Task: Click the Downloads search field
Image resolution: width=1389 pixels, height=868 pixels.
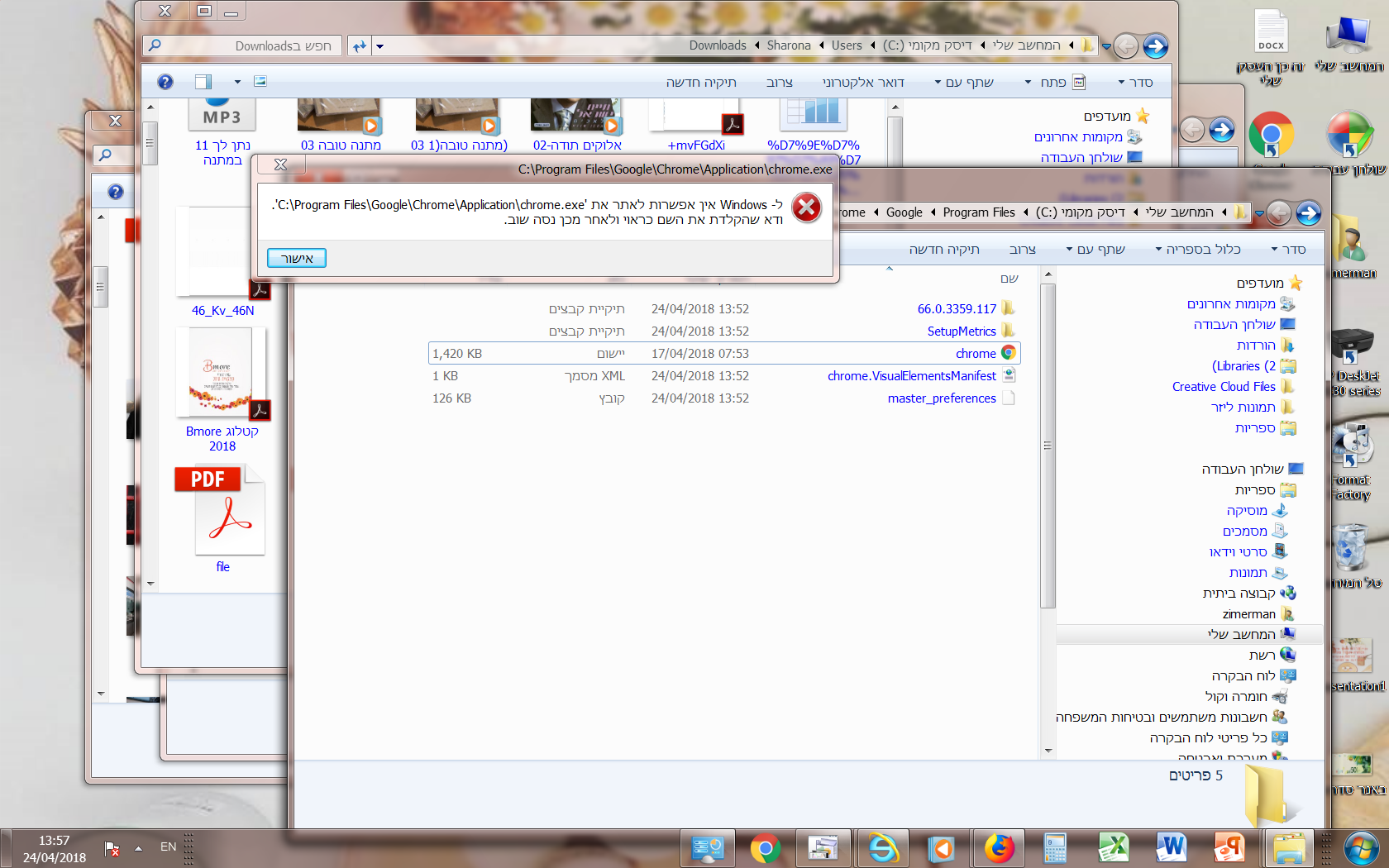Action: [x=241, y=45]
